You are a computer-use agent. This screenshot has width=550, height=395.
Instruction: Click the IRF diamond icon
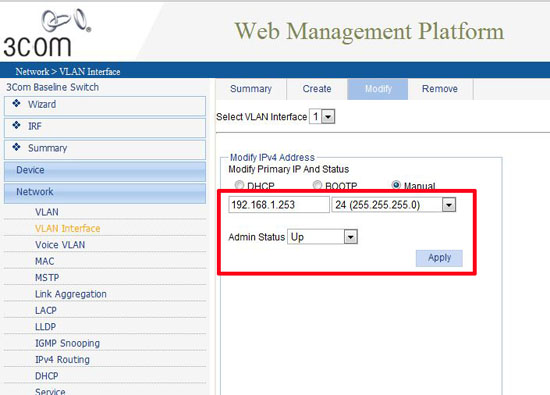(16, 125)
